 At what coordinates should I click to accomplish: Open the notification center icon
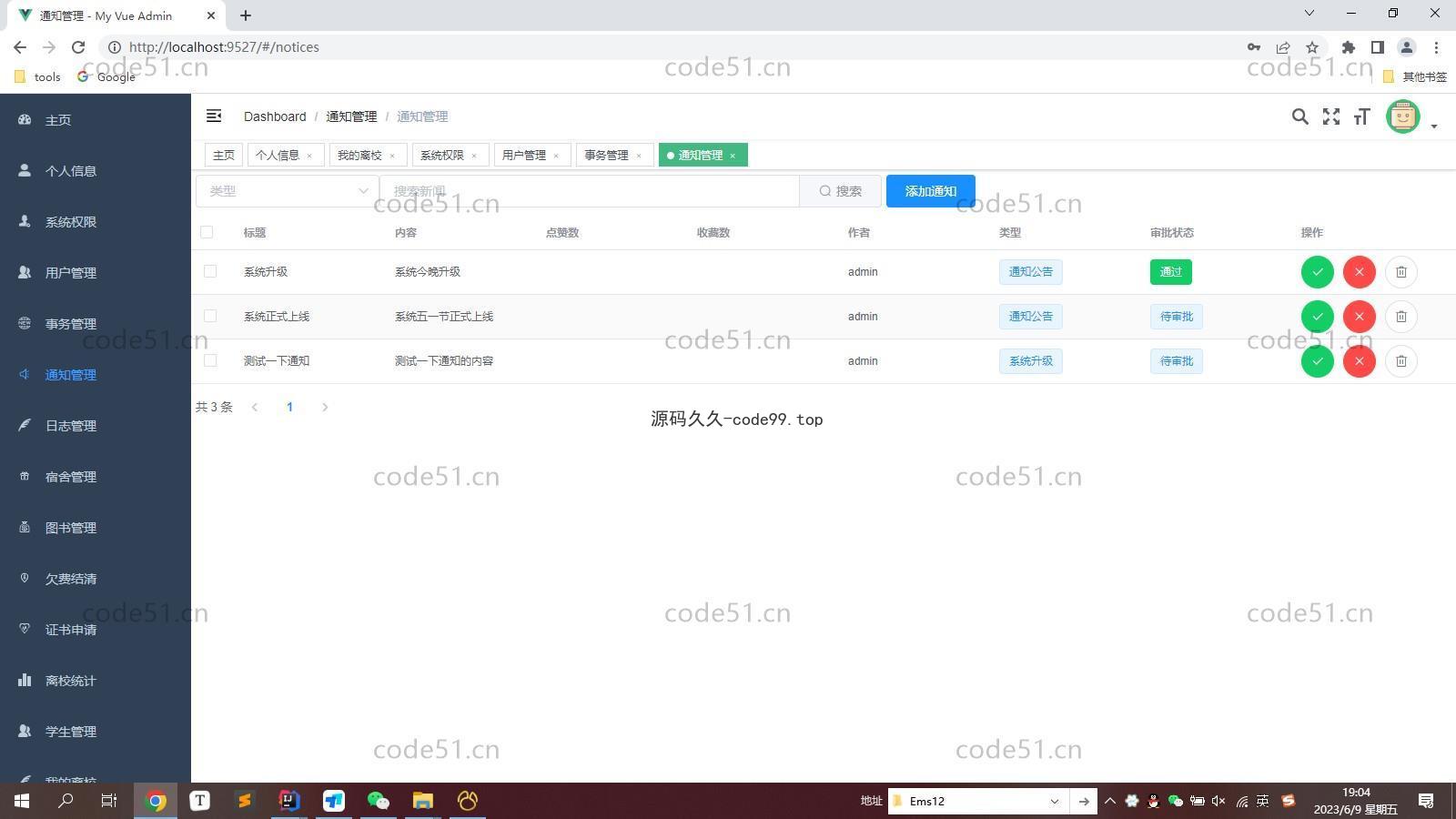point(1426,802)
